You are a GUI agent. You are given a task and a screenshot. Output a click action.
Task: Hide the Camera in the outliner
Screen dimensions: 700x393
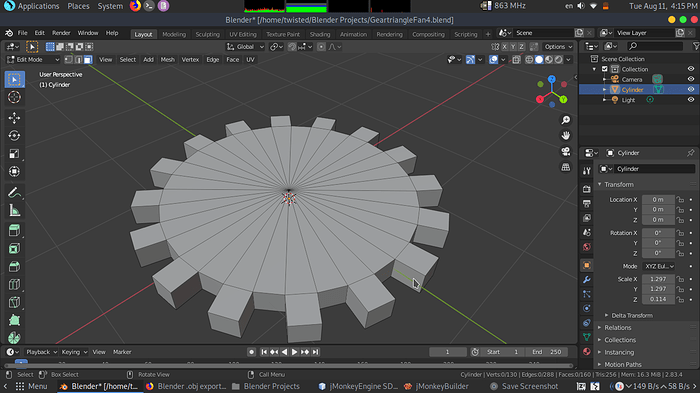point(691,79)
